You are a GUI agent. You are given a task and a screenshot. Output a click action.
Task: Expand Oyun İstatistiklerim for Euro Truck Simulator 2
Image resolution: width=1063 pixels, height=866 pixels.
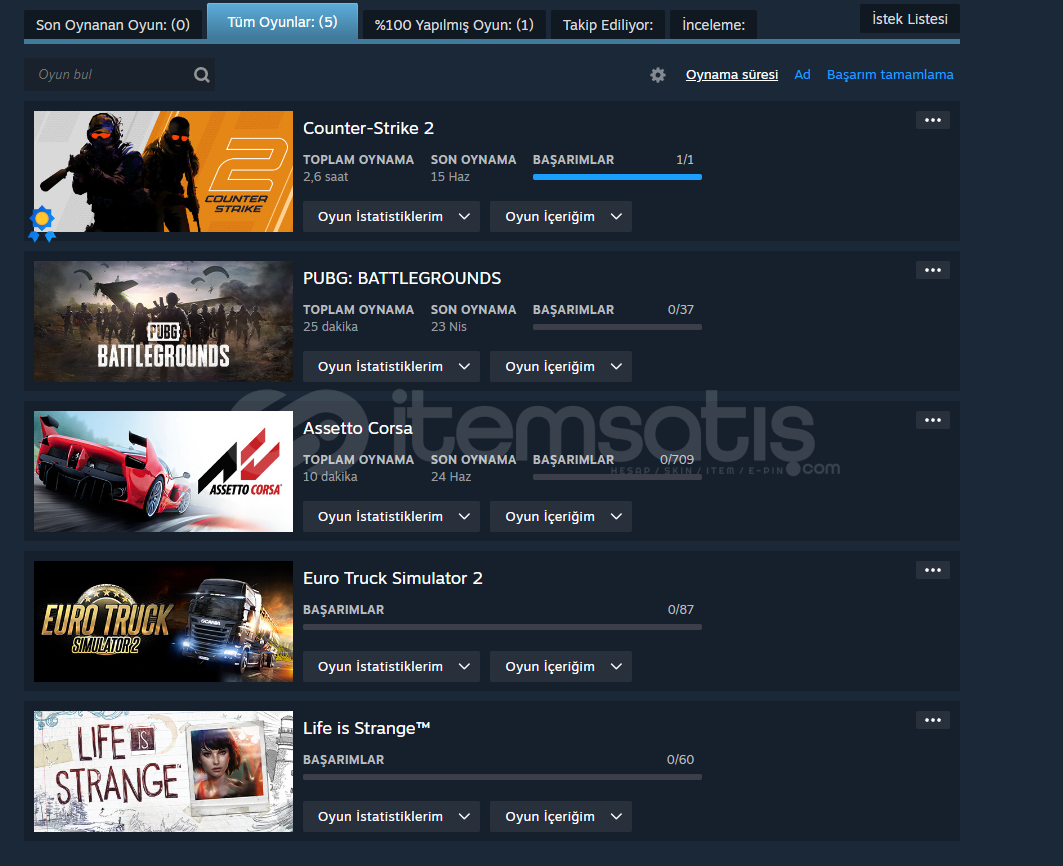pyautogui.click(x=391, y=667)
